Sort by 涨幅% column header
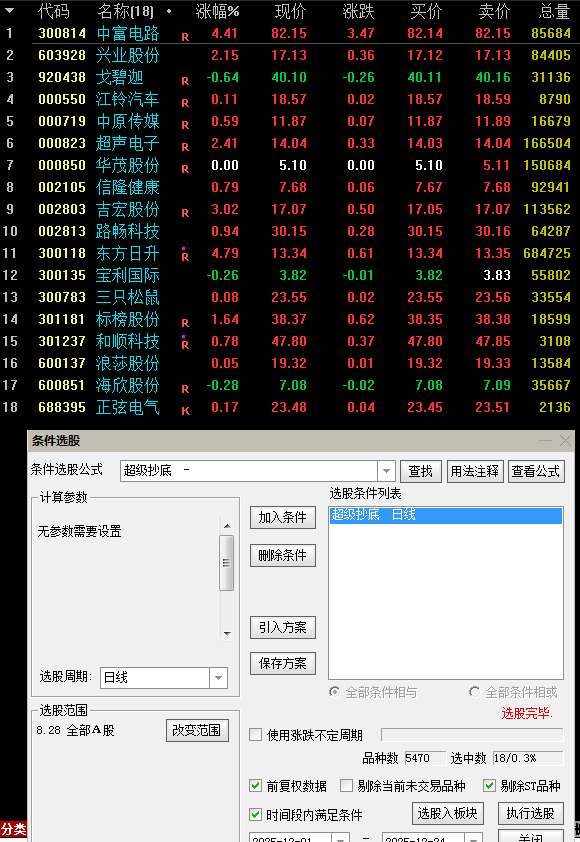 pos(217,11)
